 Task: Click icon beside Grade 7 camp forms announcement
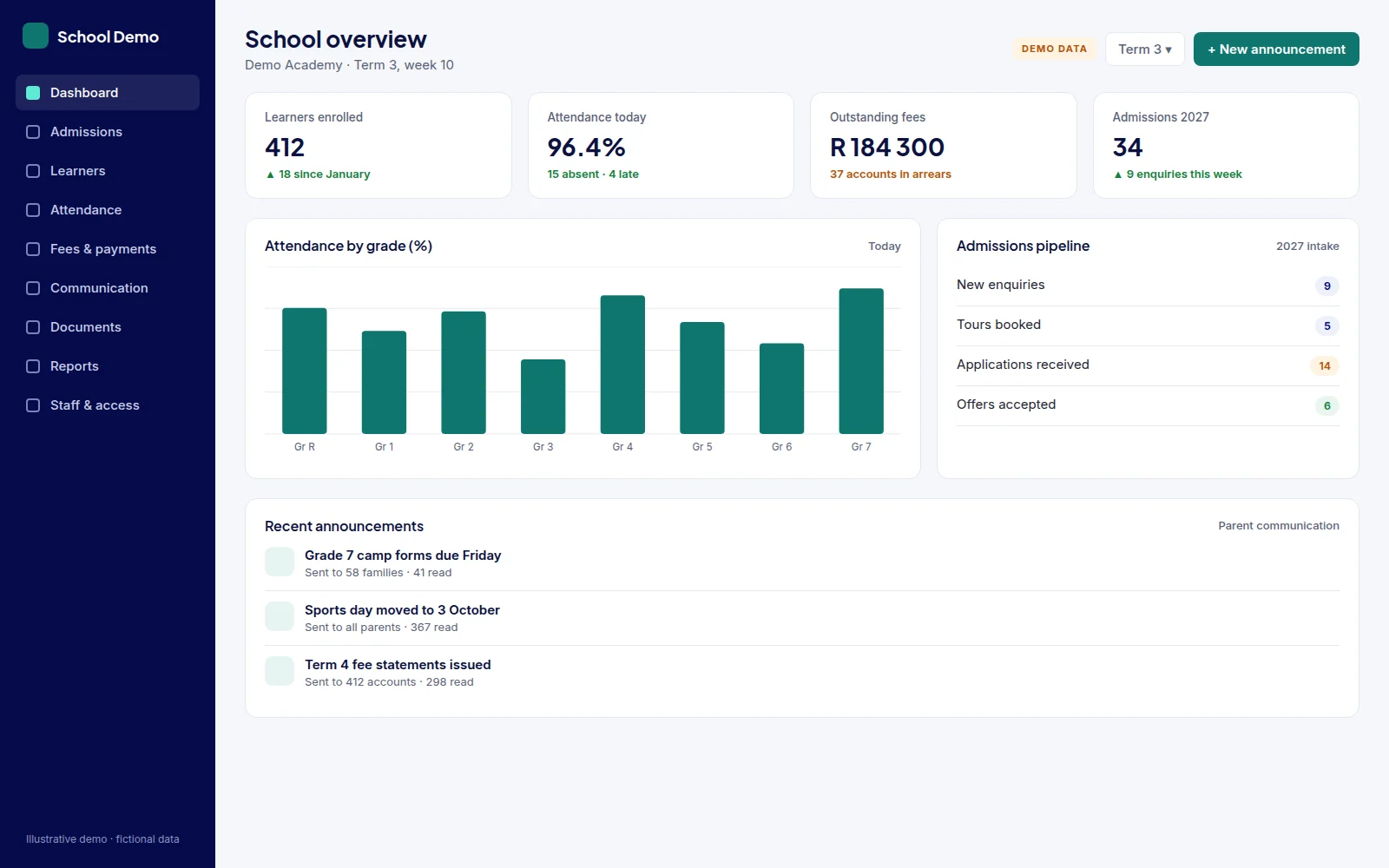tap(280, 562)
